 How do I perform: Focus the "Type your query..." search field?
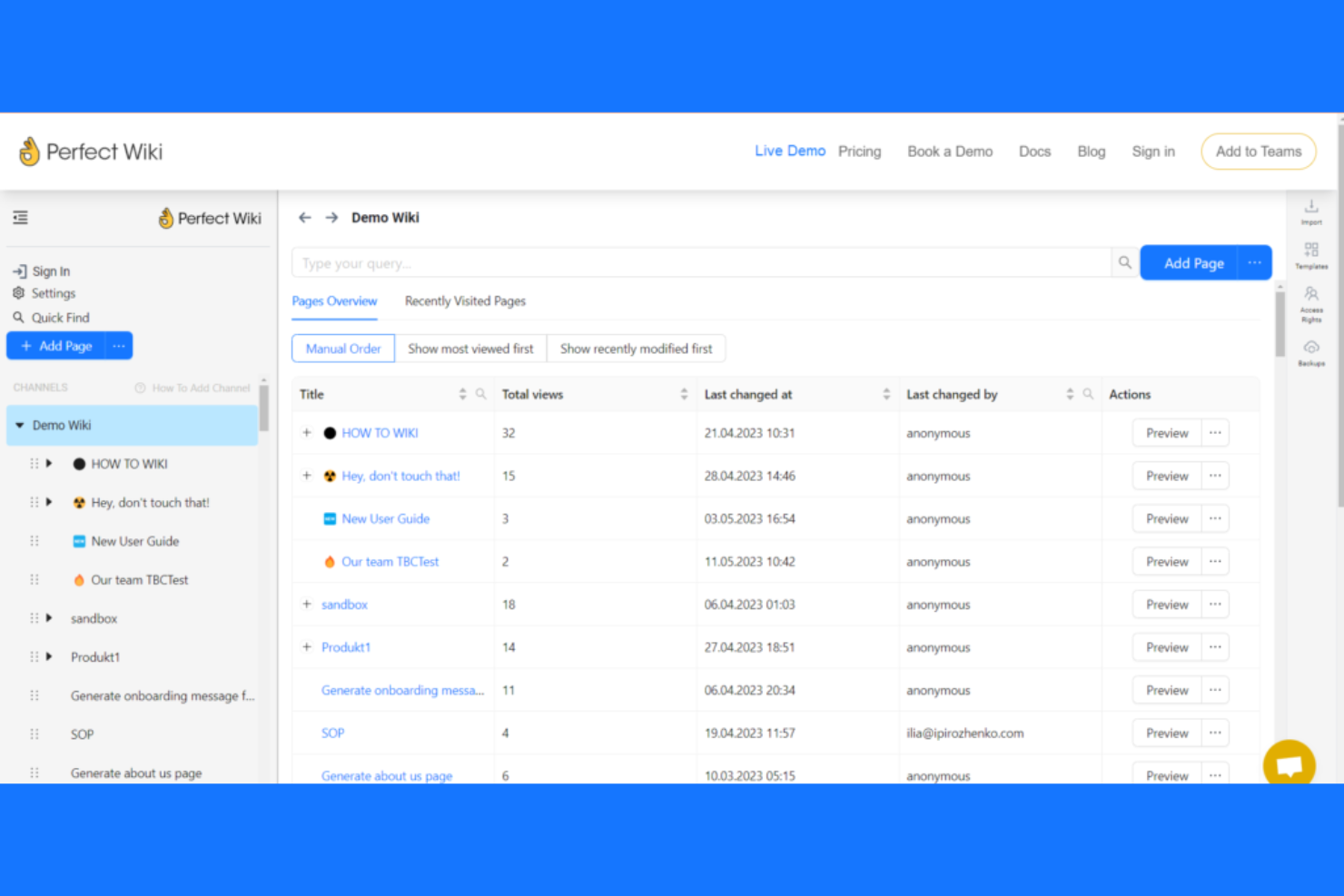[x=701, y=262]
